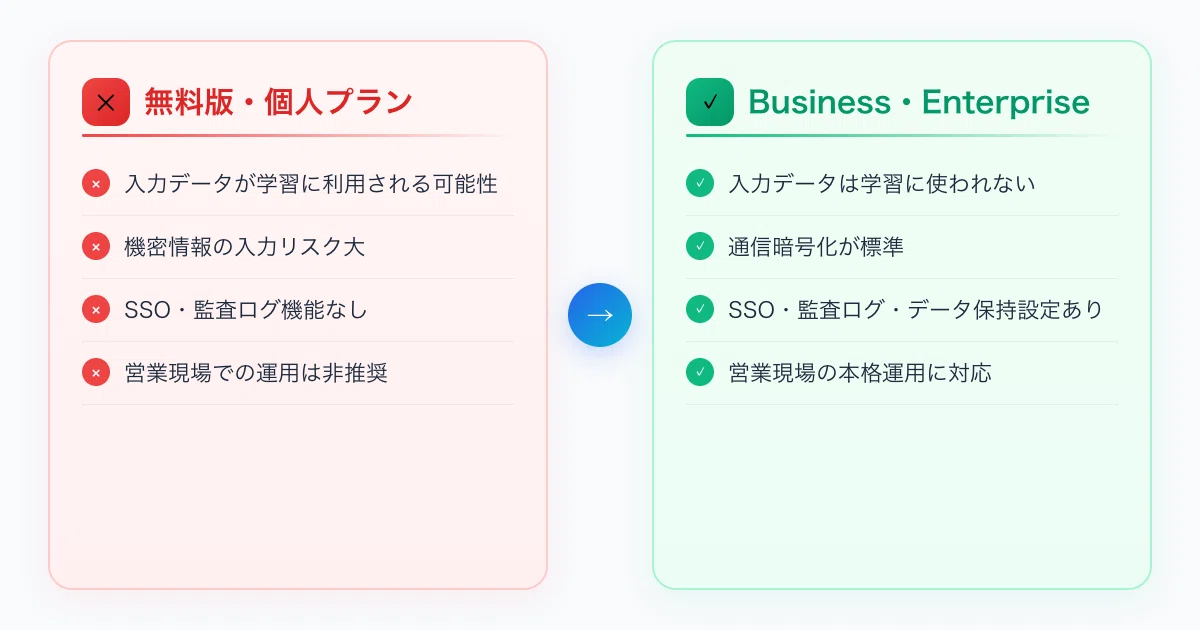Click the blue arrow circle between the cards

(600, 315)
